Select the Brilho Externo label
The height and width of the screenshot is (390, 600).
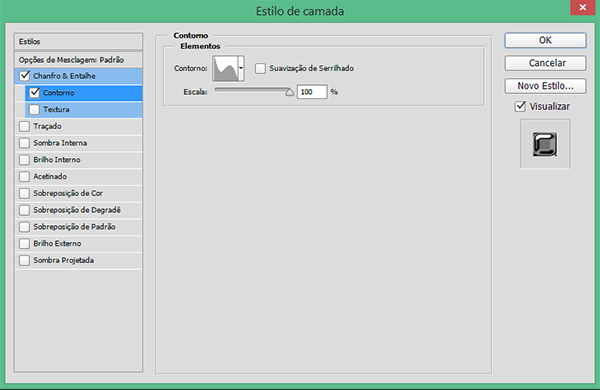tap(57, 243)
